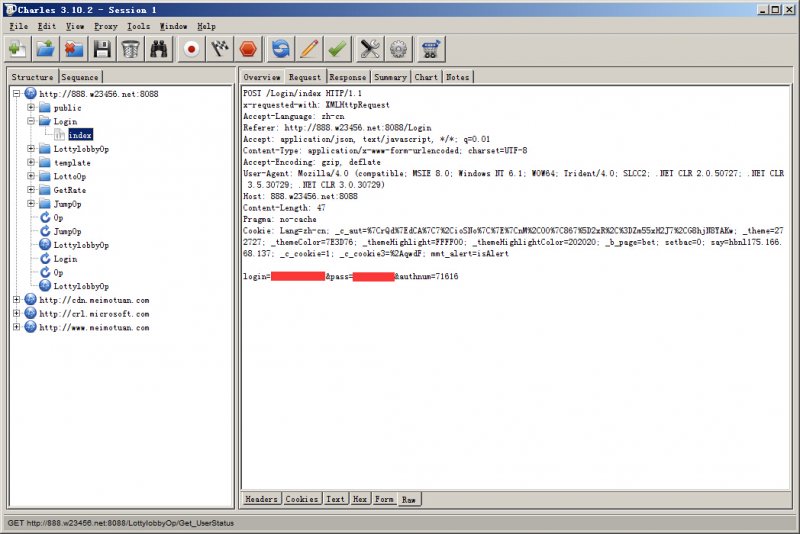
Task: Click the http://888.w23456.net:8088 host label
Action: 98,94
